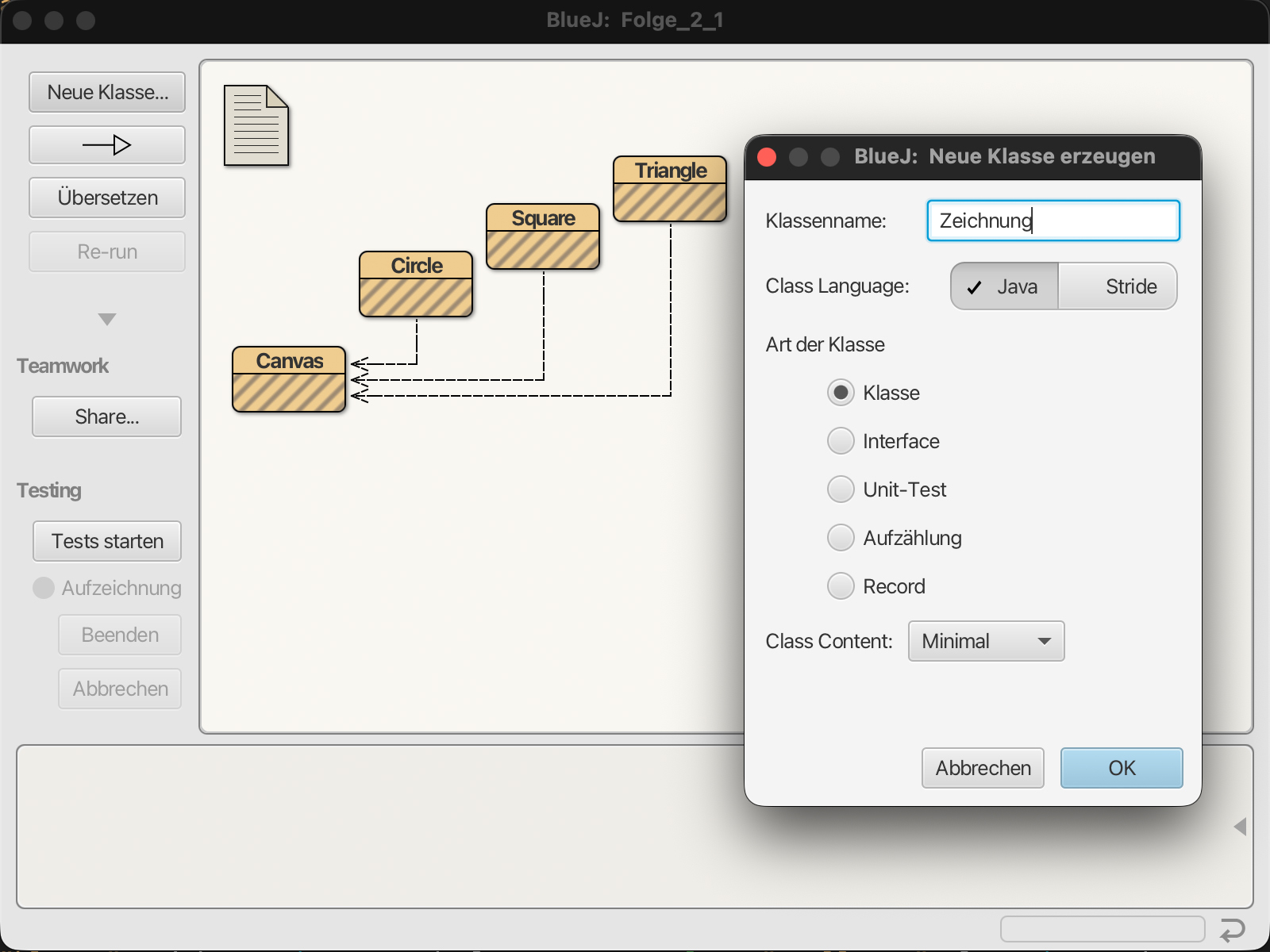
Task: Click the Square class box
Action: (x=543, y=236)
